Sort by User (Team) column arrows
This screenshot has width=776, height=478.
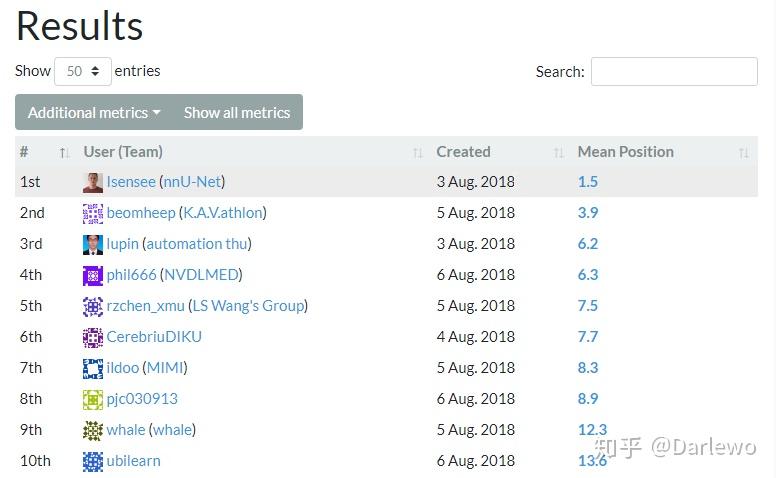[x=418, y=153]
